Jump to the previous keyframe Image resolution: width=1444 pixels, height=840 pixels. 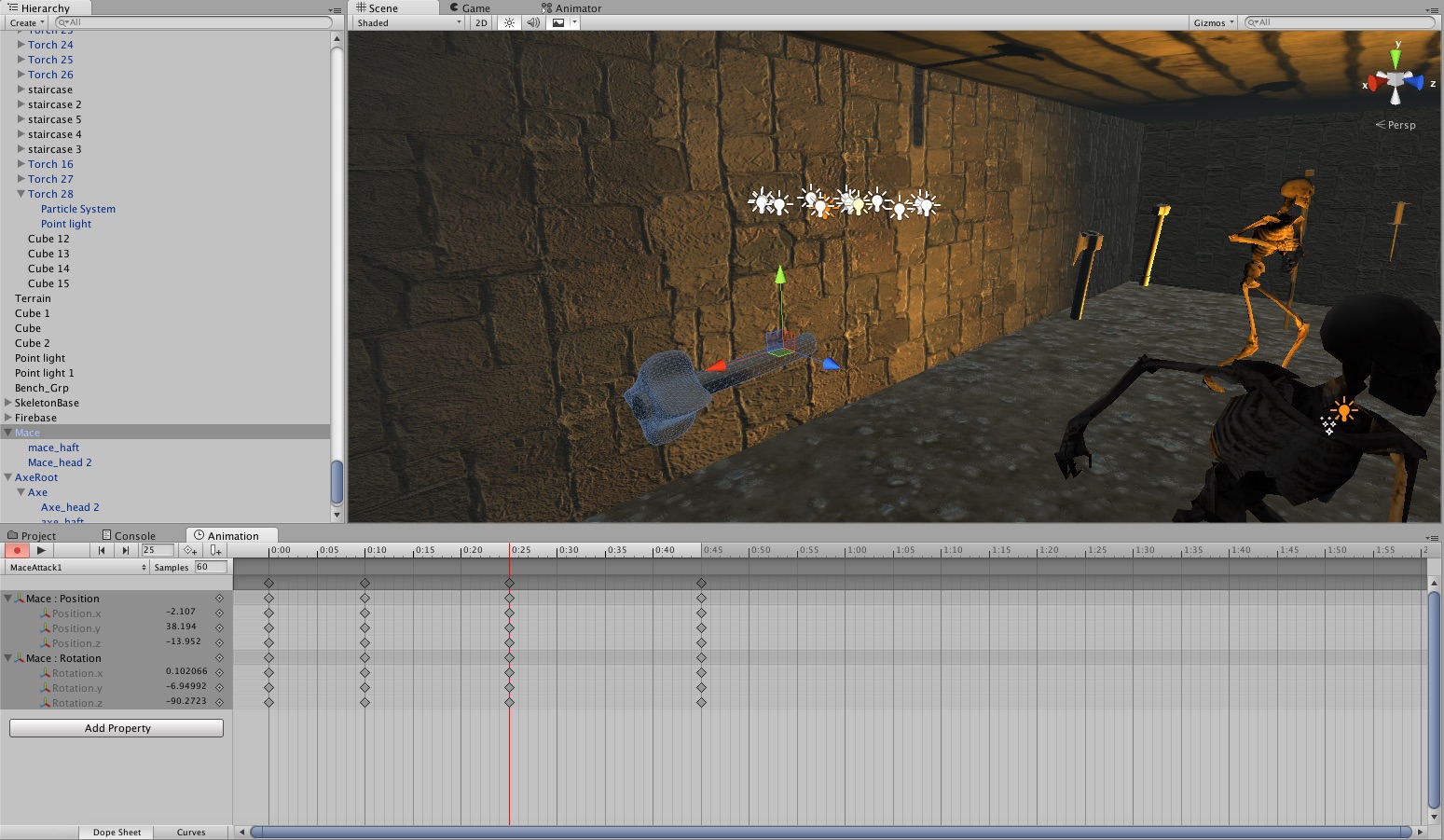click(102, 551)
